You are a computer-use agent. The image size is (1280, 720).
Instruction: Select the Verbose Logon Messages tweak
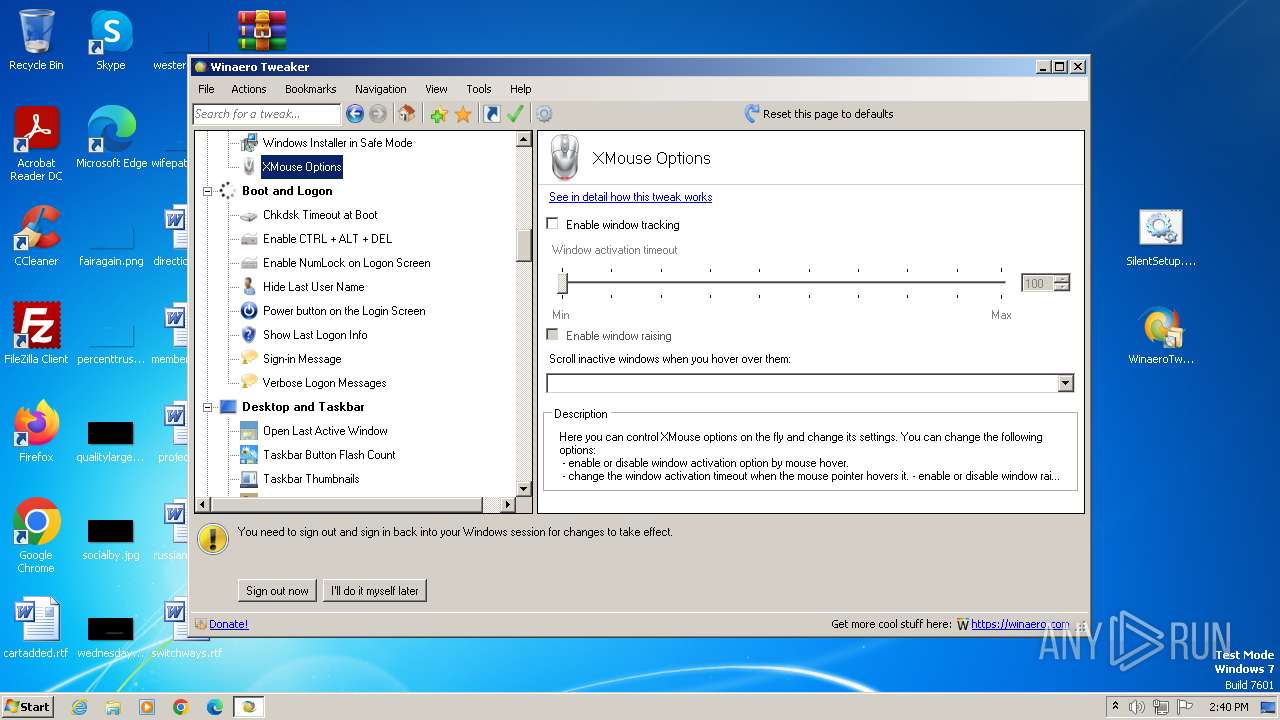324,383
